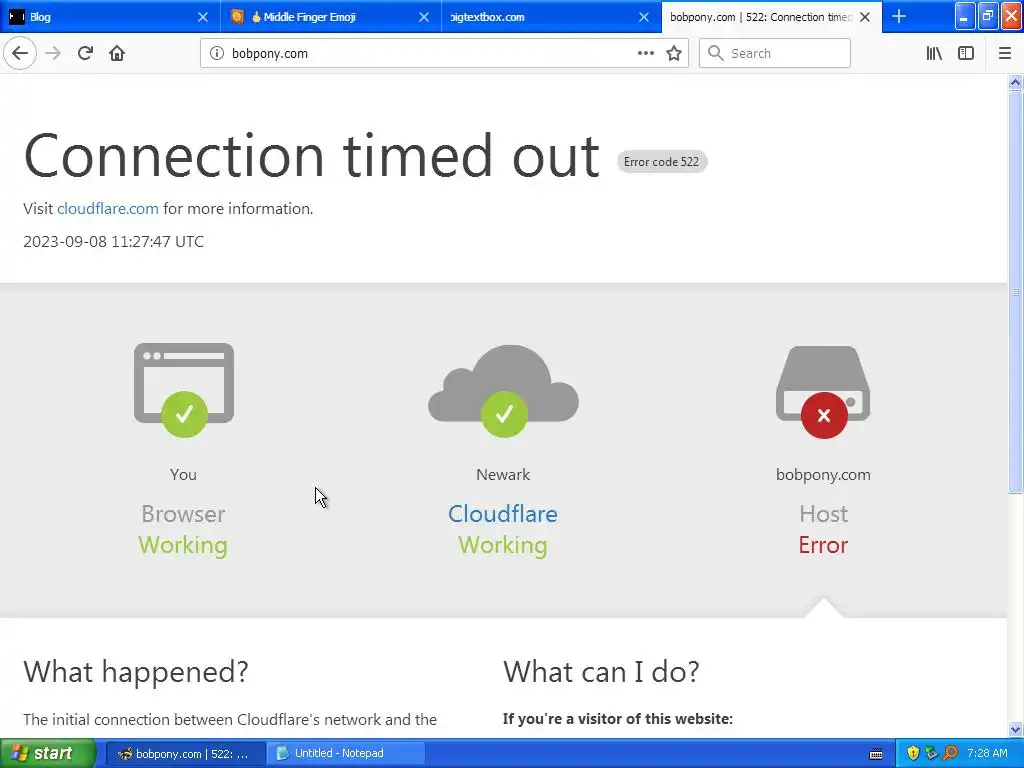1024x768 pixels.
Task: Open a new tab with plus button
Action: click(x=899, y=16)
